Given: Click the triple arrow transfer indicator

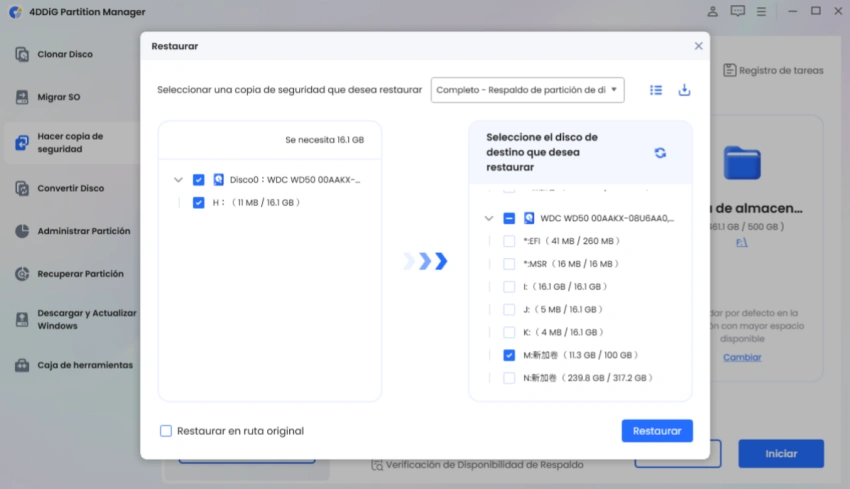Looking at the screenshot, I should click(x=426, y=261).
